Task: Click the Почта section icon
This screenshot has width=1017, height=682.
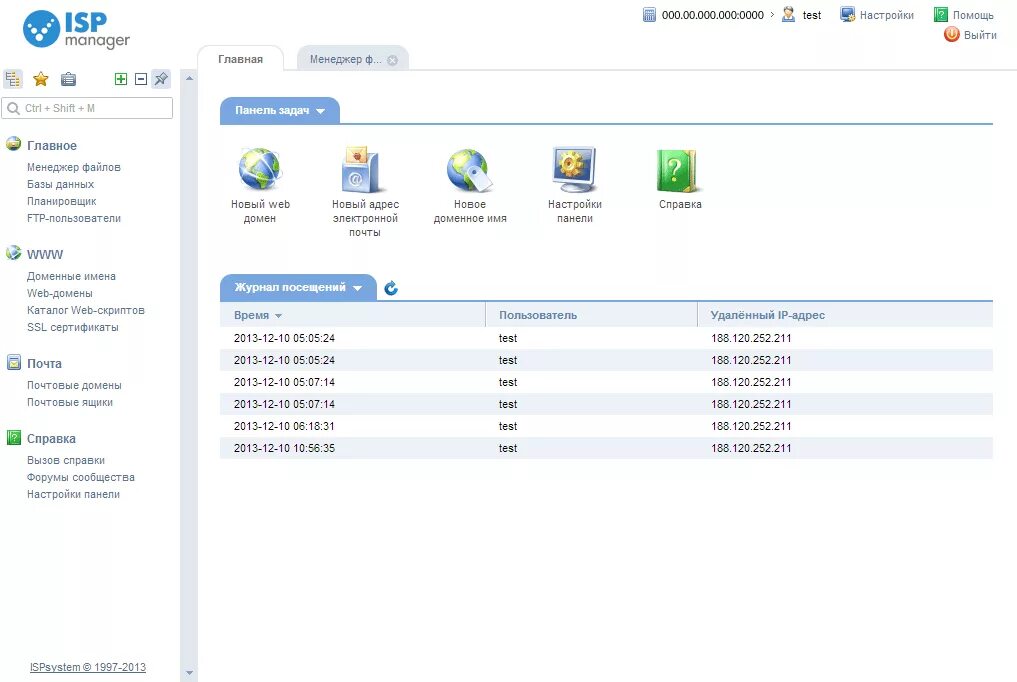Action: 14,362
